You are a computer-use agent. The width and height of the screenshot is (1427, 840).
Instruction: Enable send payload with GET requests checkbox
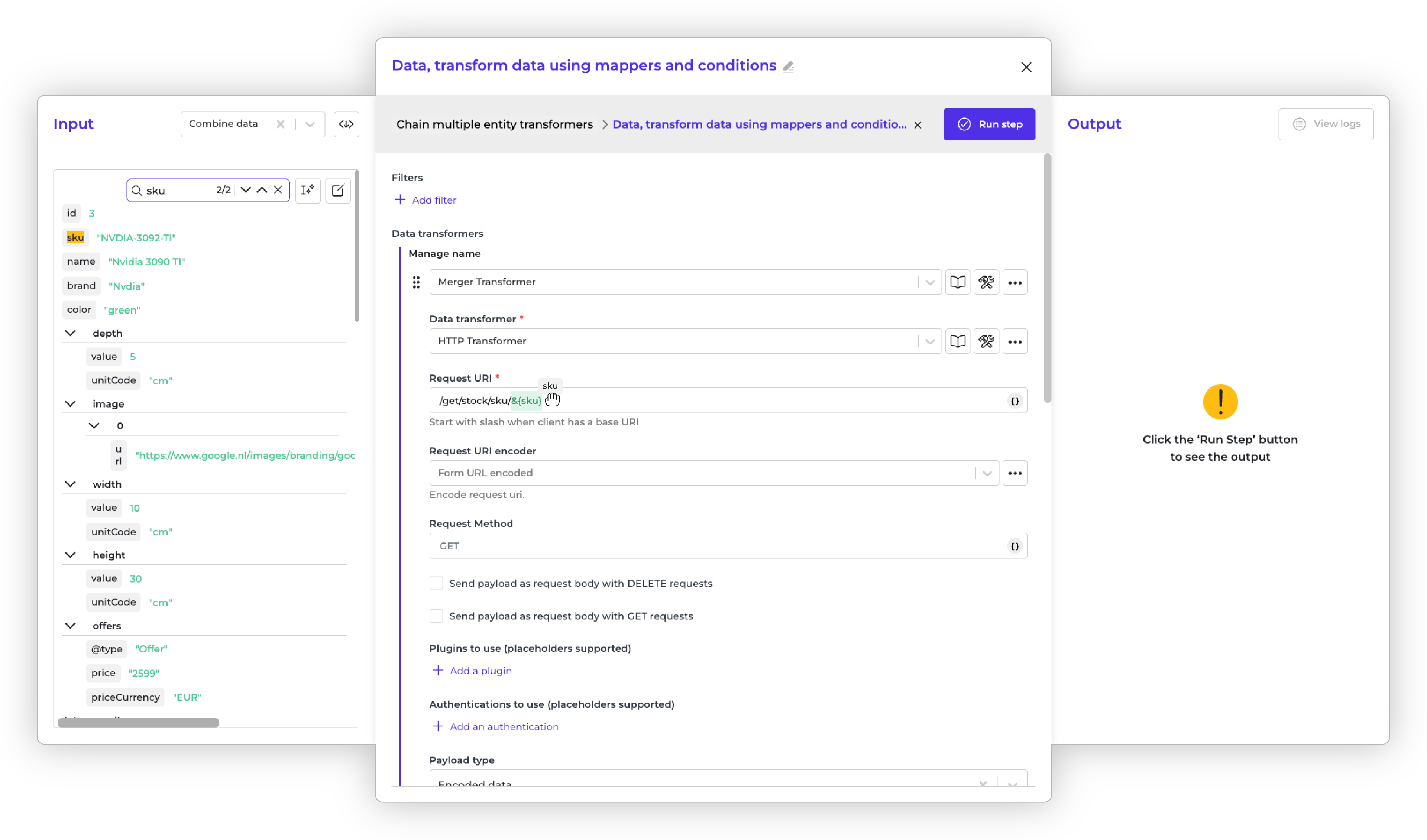[436, 616]
